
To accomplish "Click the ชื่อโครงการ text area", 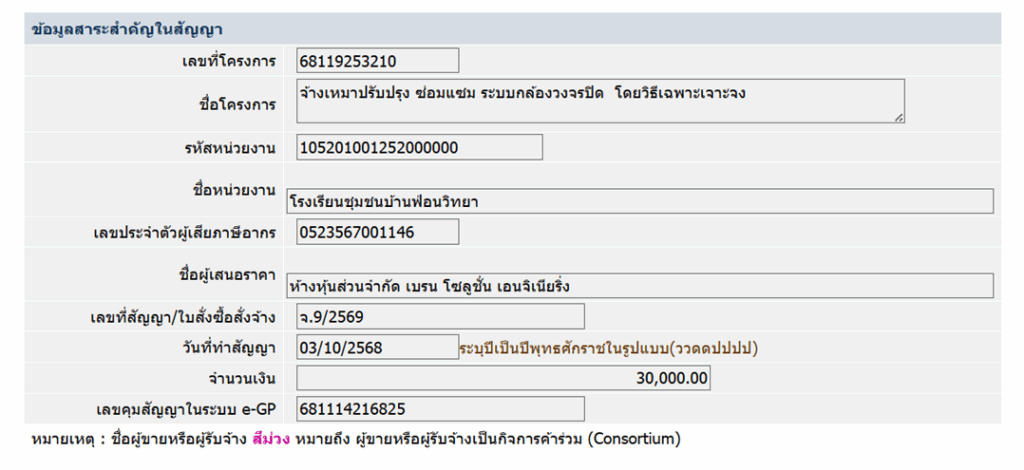I will (600, 101).
